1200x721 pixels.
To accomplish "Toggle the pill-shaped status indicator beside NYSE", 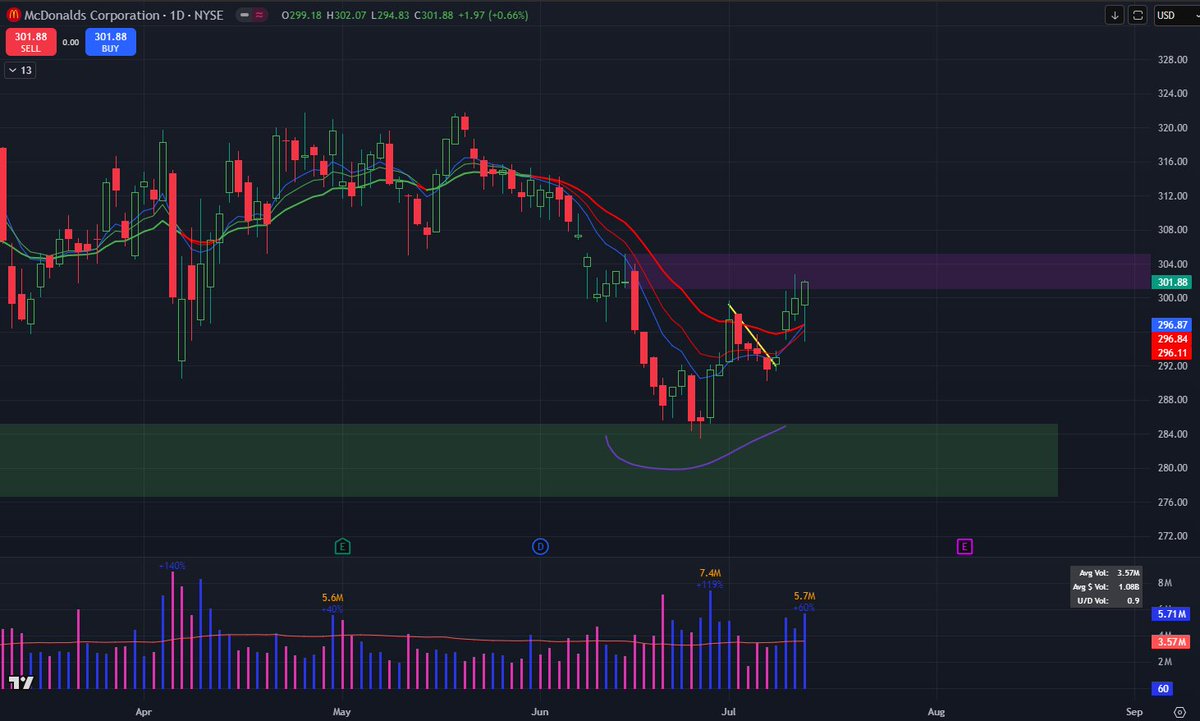I will point(251,15).
